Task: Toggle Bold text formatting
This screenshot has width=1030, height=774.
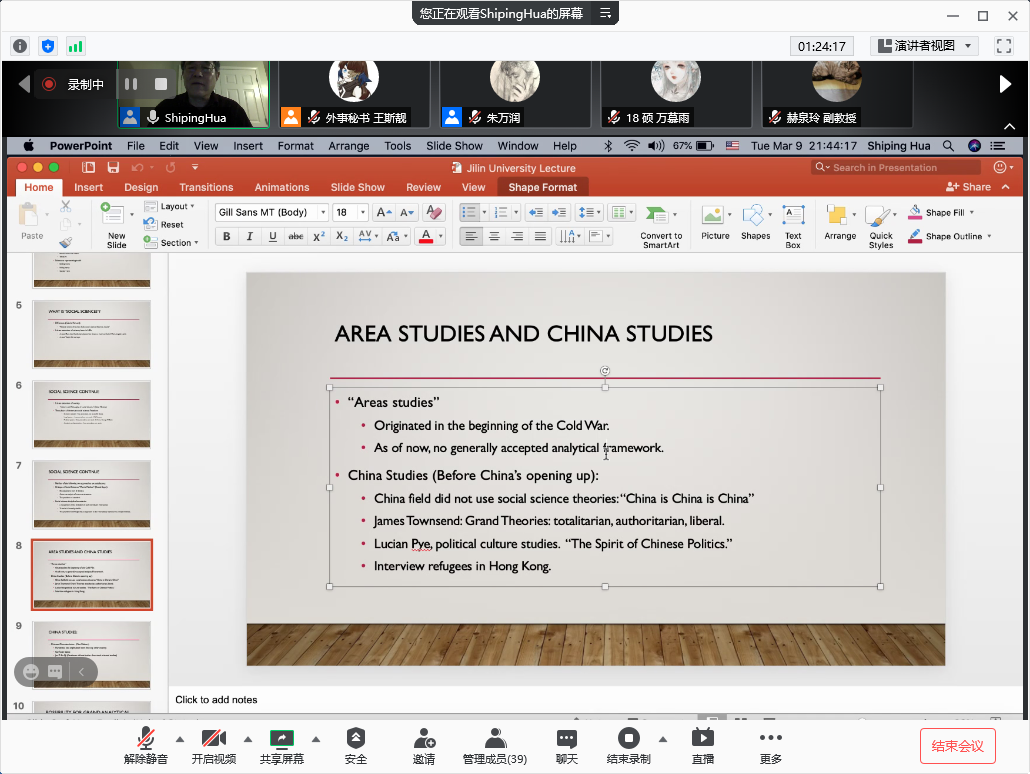Action: click(x=226, y=237)
